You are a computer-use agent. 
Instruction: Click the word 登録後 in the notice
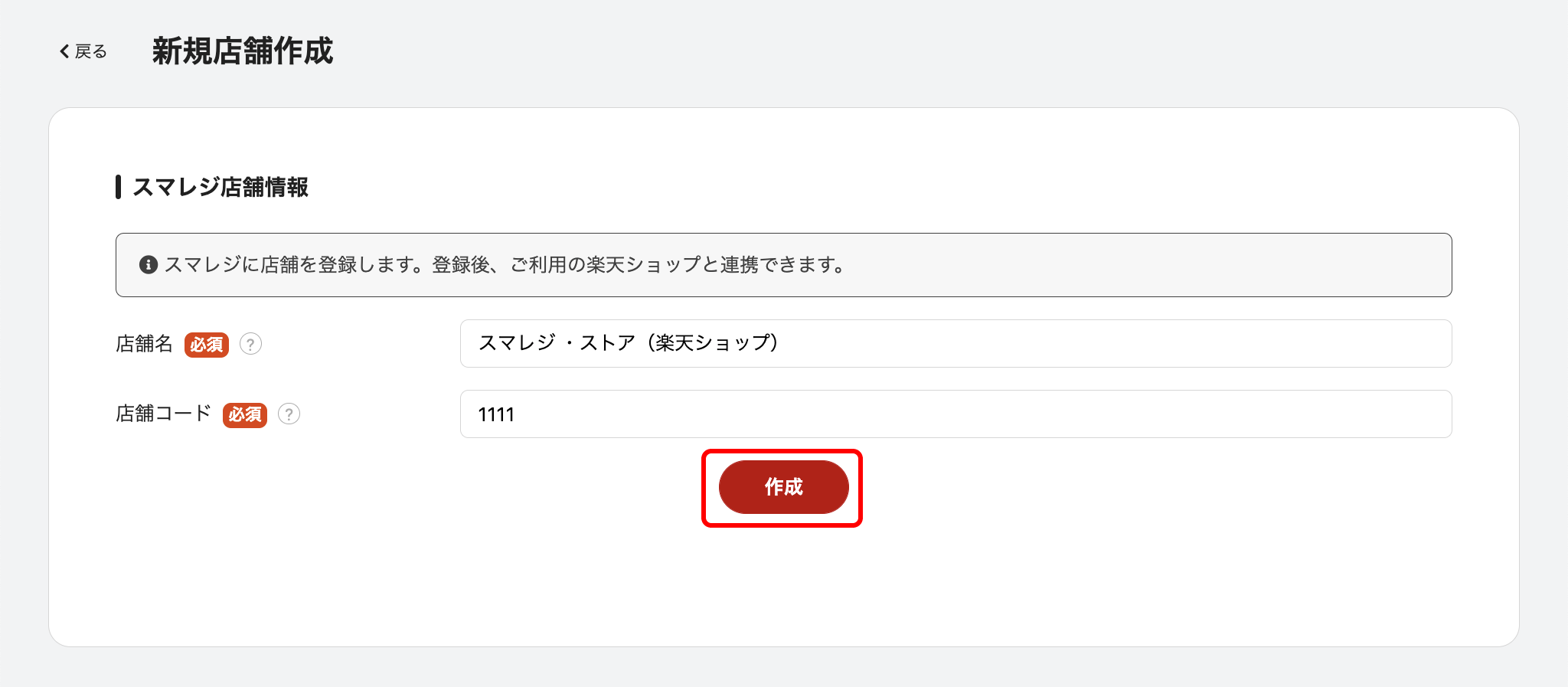point(460,265)
